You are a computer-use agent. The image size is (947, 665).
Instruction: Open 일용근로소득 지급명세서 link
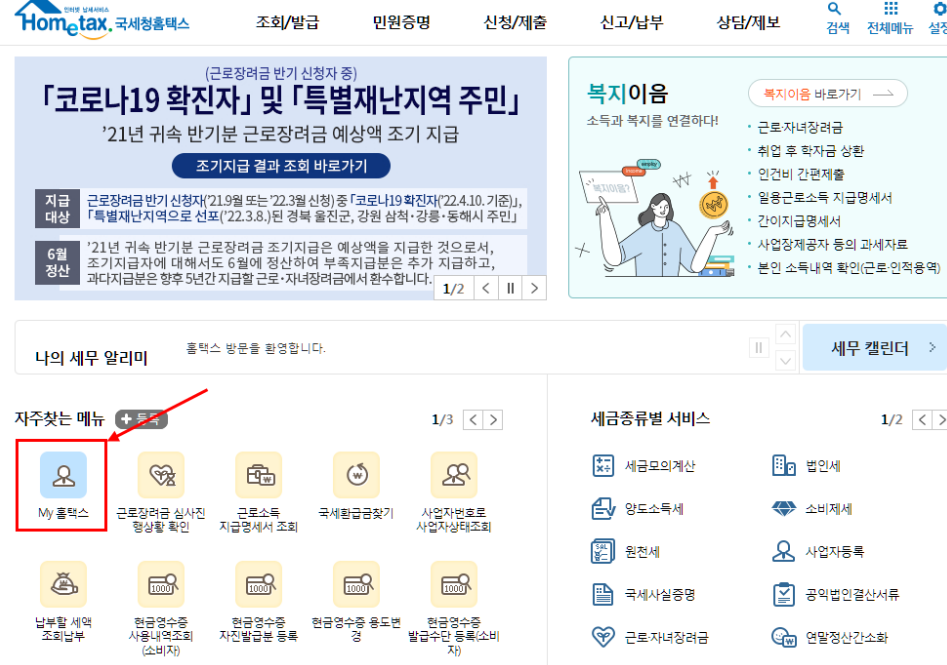click(x=824, y=198)
